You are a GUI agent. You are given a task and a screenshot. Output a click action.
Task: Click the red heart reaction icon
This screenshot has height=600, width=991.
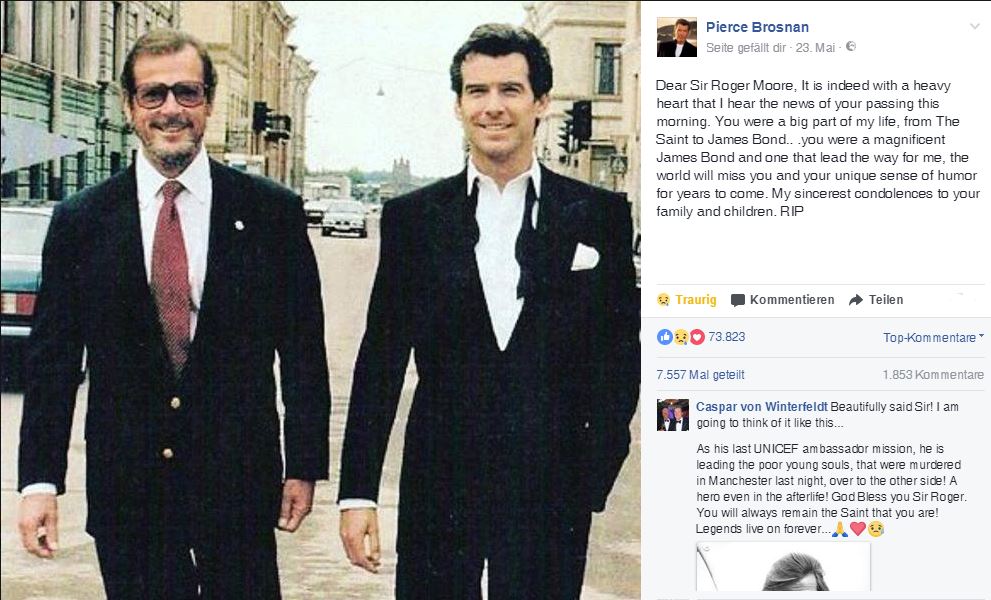coord(696,337)
